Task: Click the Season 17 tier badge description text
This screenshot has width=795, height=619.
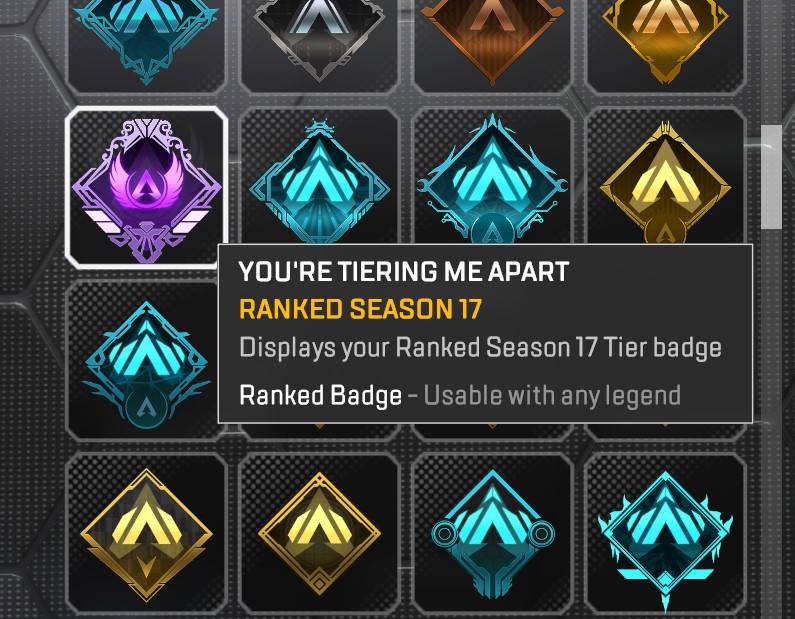Action: (x=480, y=348)
